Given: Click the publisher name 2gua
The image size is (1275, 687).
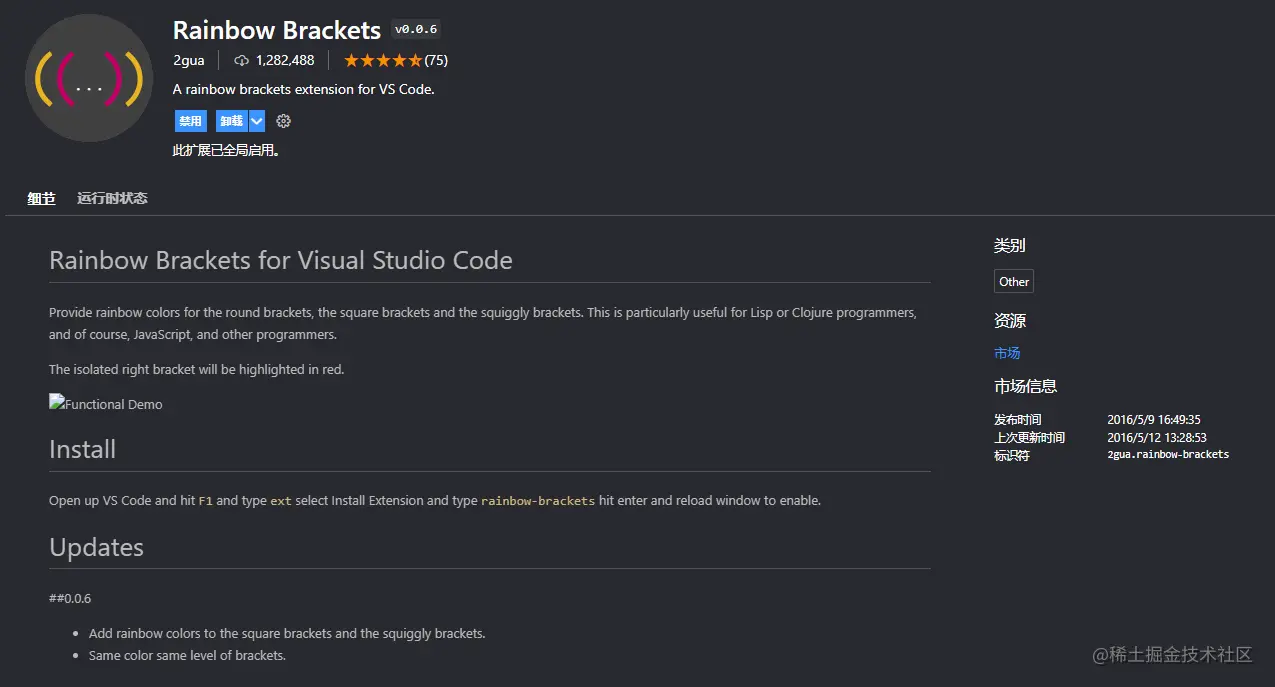Looking at the screenshot, I should point(189,60).
